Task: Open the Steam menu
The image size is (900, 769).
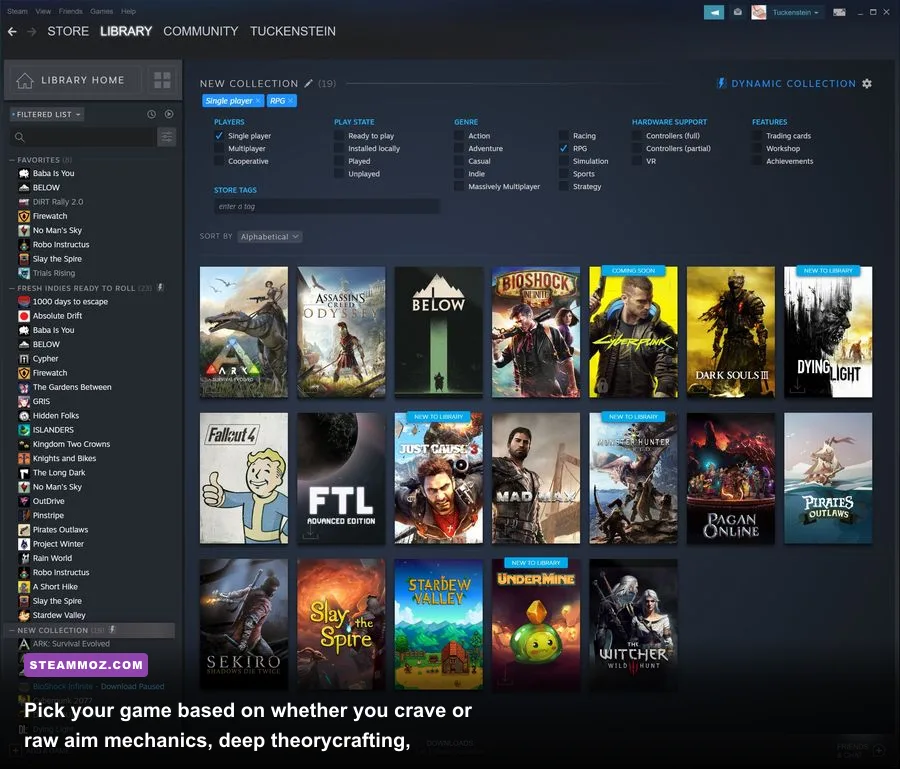Action: (17, 11)
